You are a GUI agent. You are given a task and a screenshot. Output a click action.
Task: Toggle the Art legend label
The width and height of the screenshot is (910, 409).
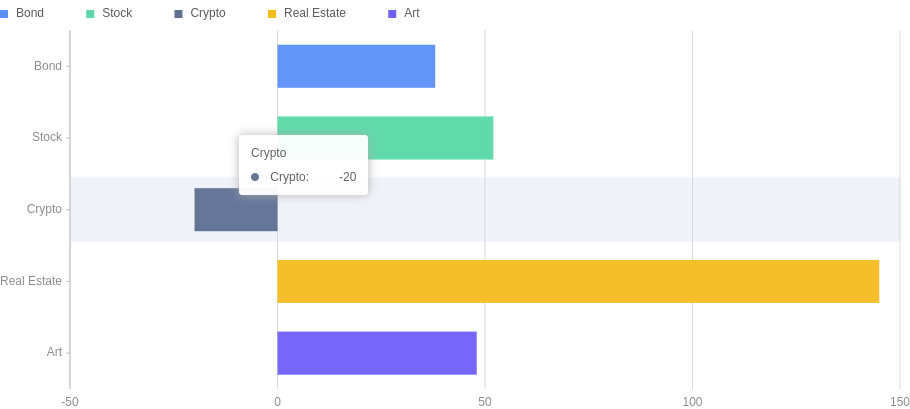tap(412, 13)
